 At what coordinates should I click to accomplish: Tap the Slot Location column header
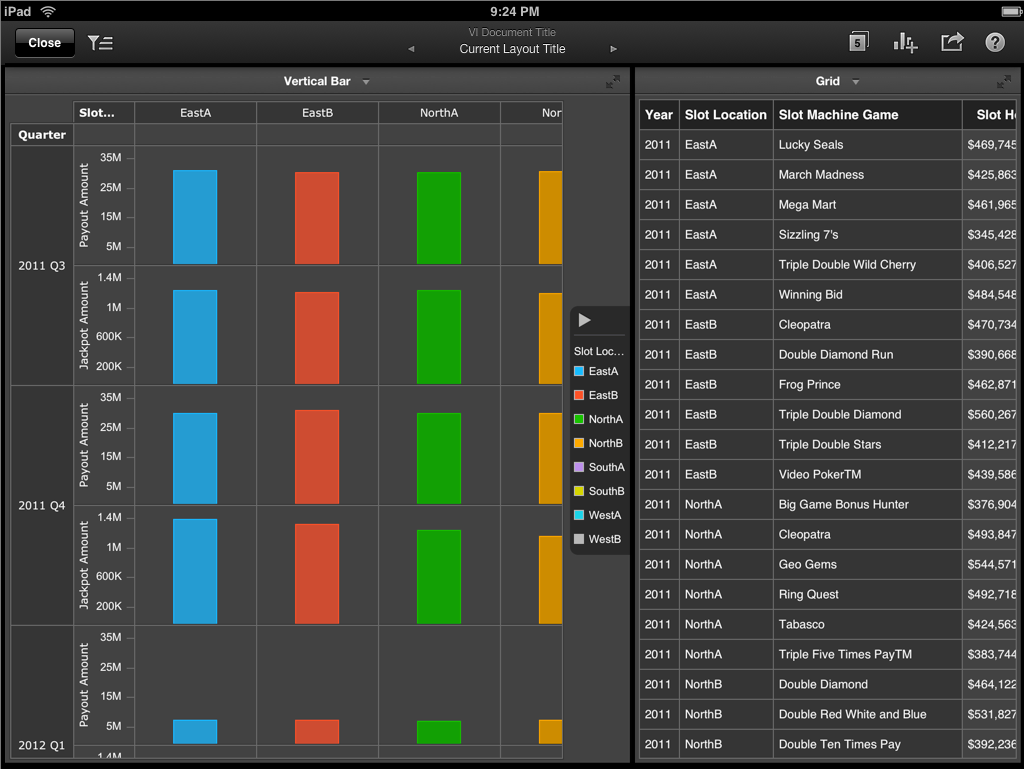point(726,115)
